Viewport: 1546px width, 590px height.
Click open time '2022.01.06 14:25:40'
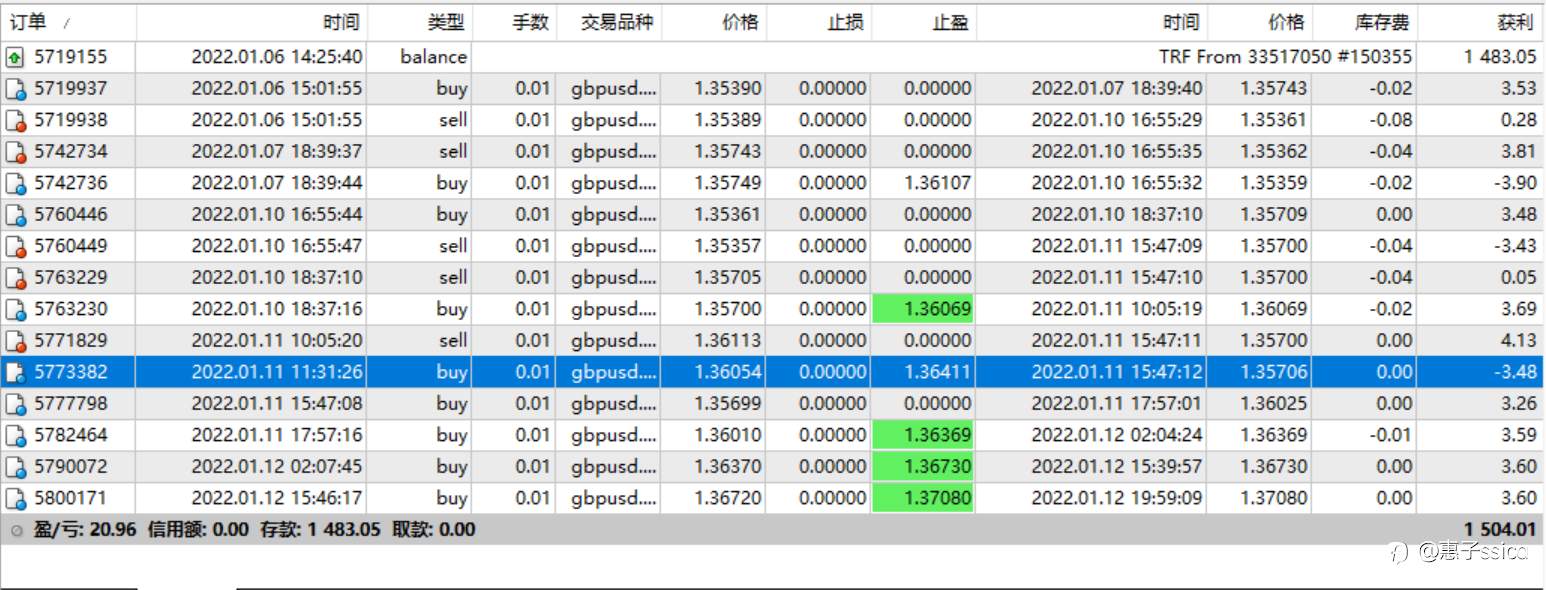[277, 57]
